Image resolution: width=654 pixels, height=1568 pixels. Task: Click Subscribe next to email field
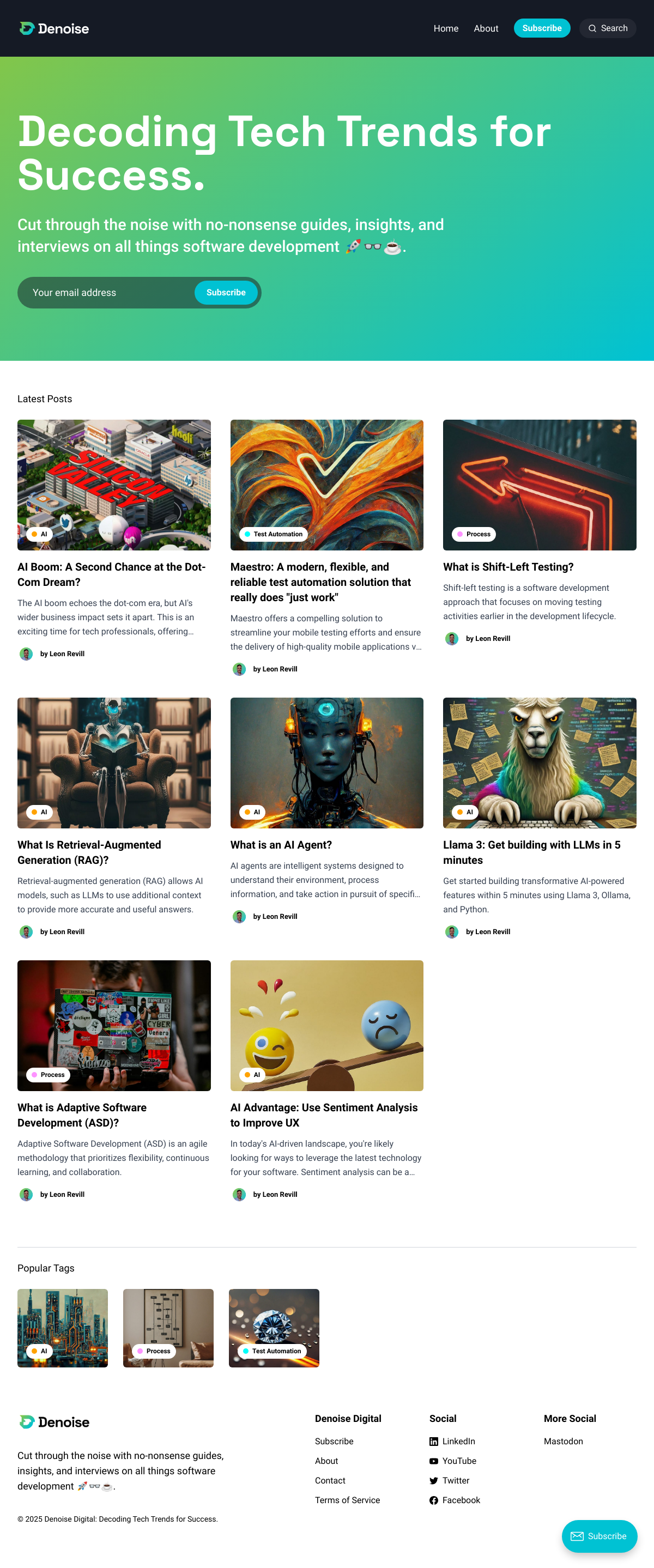[x=226, y=293]
